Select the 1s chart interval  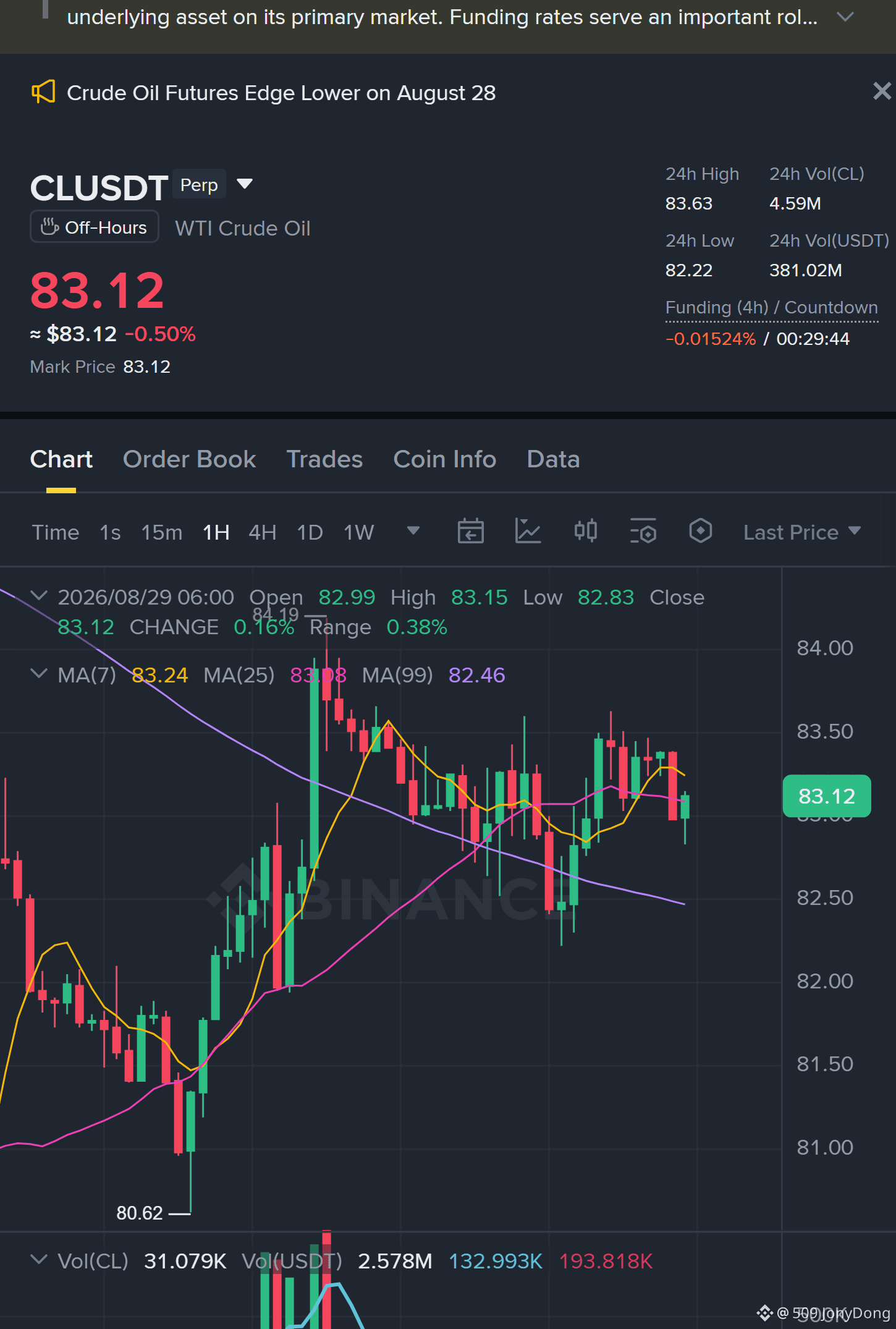pyautogui.click(x=110, y=532)
